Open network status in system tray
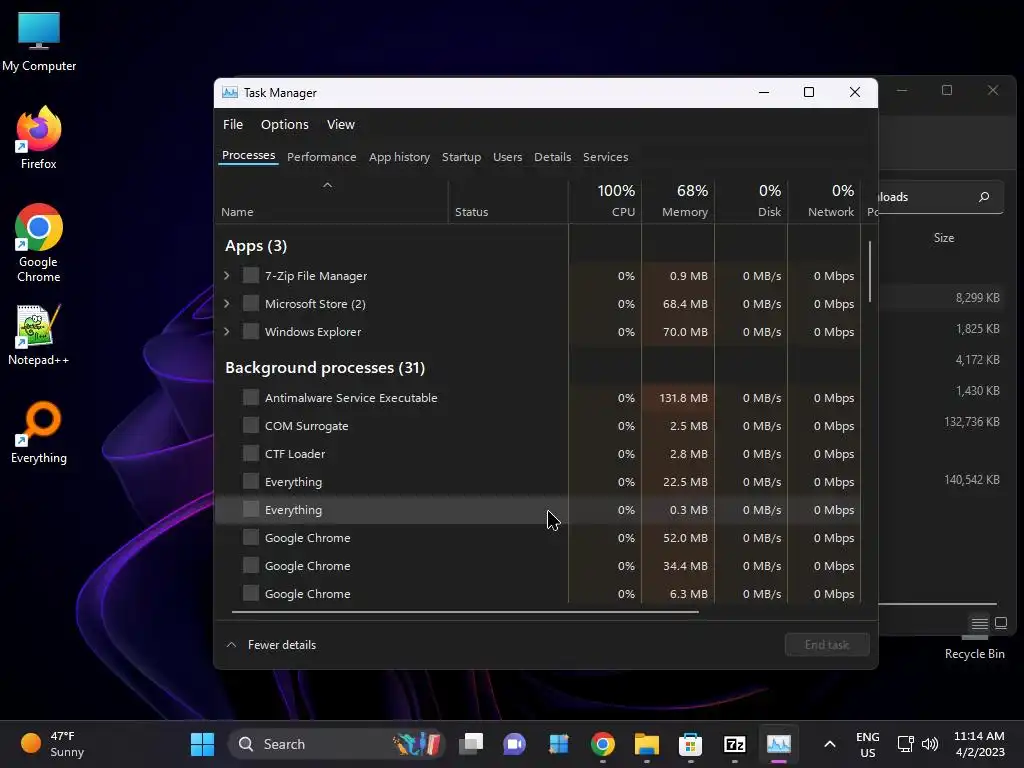 [905, 744]
